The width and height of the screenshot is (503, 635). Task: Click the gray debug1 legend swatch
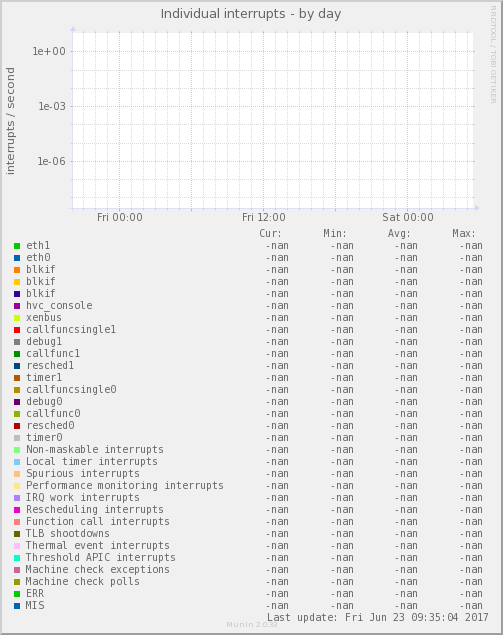coord(17,342)
